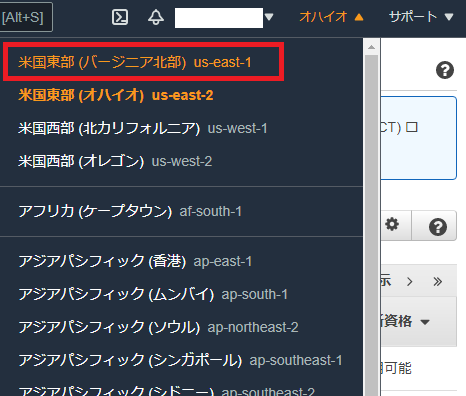Open the help icon at page top
This screenshot has width=466, height=396.
445,70
